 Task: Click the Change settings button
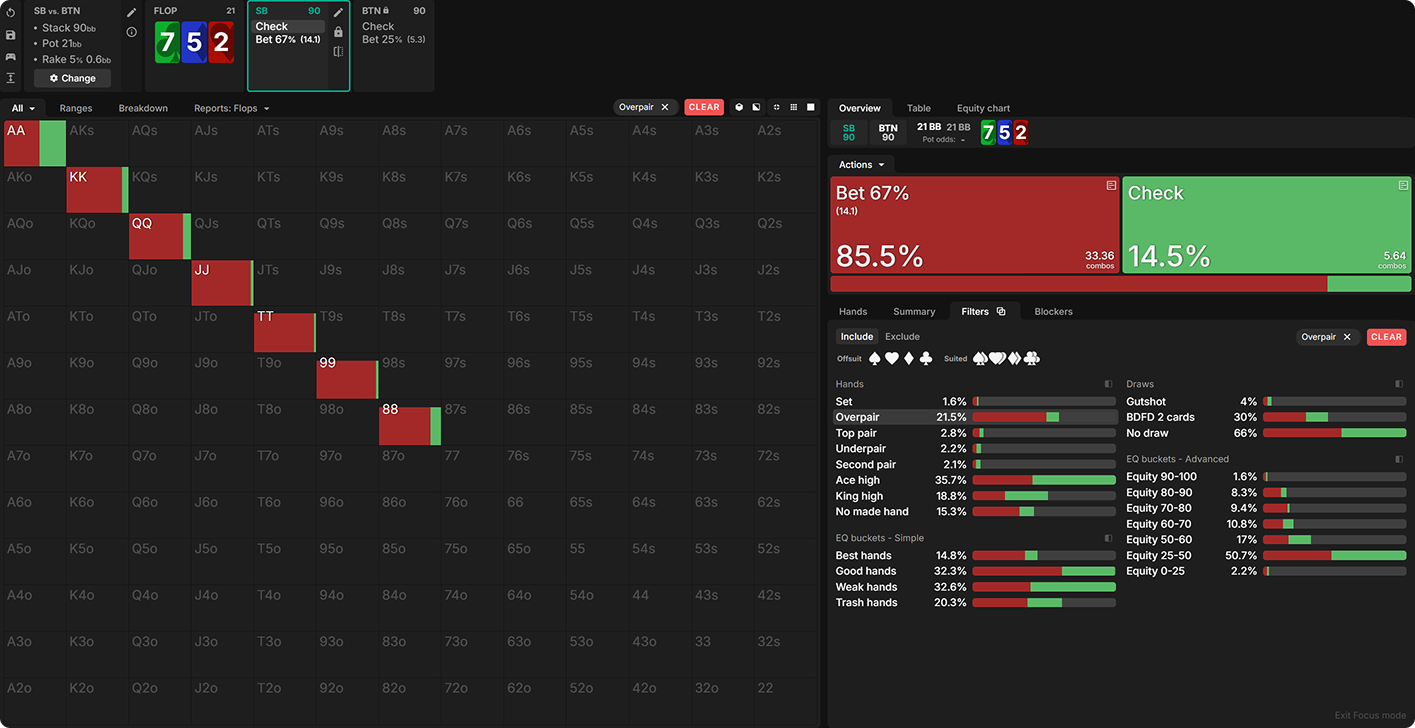tap(72, 78)
